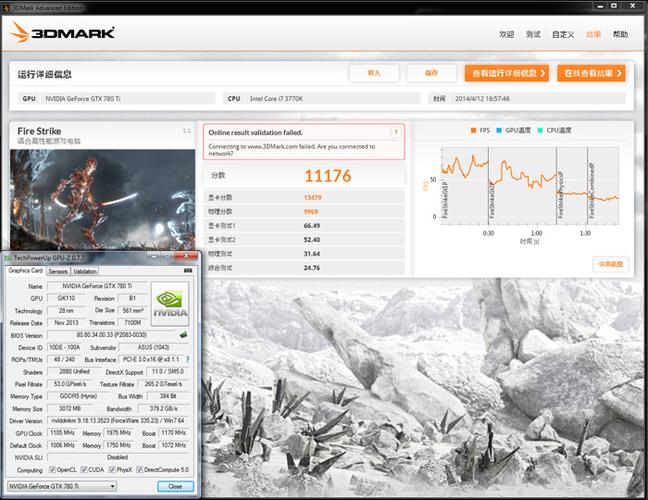Switch to the Validation tab in GPU-Z
648x500 pixels.
tap(85, 271)
